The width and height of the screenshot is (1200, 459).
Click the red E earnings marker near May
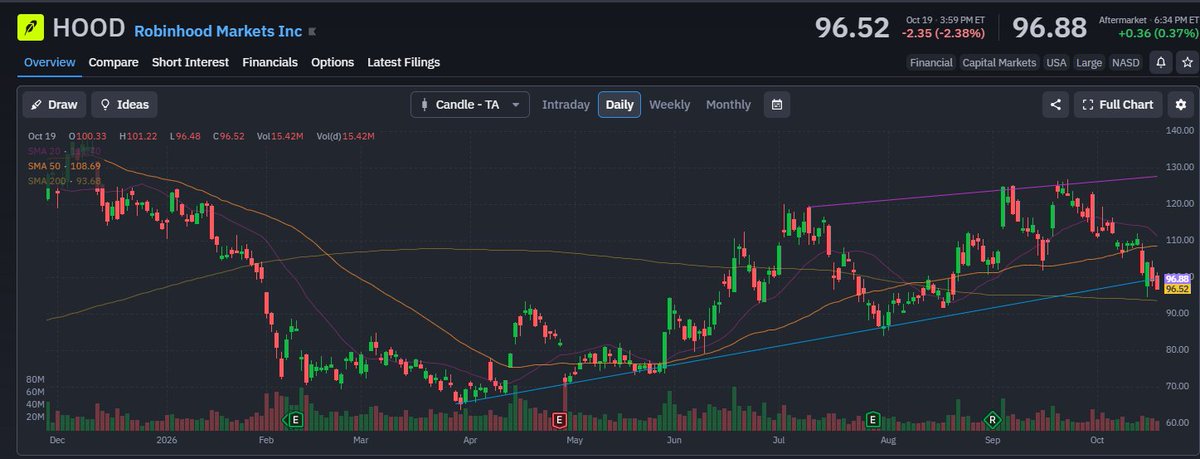click(x=559, y=418)
